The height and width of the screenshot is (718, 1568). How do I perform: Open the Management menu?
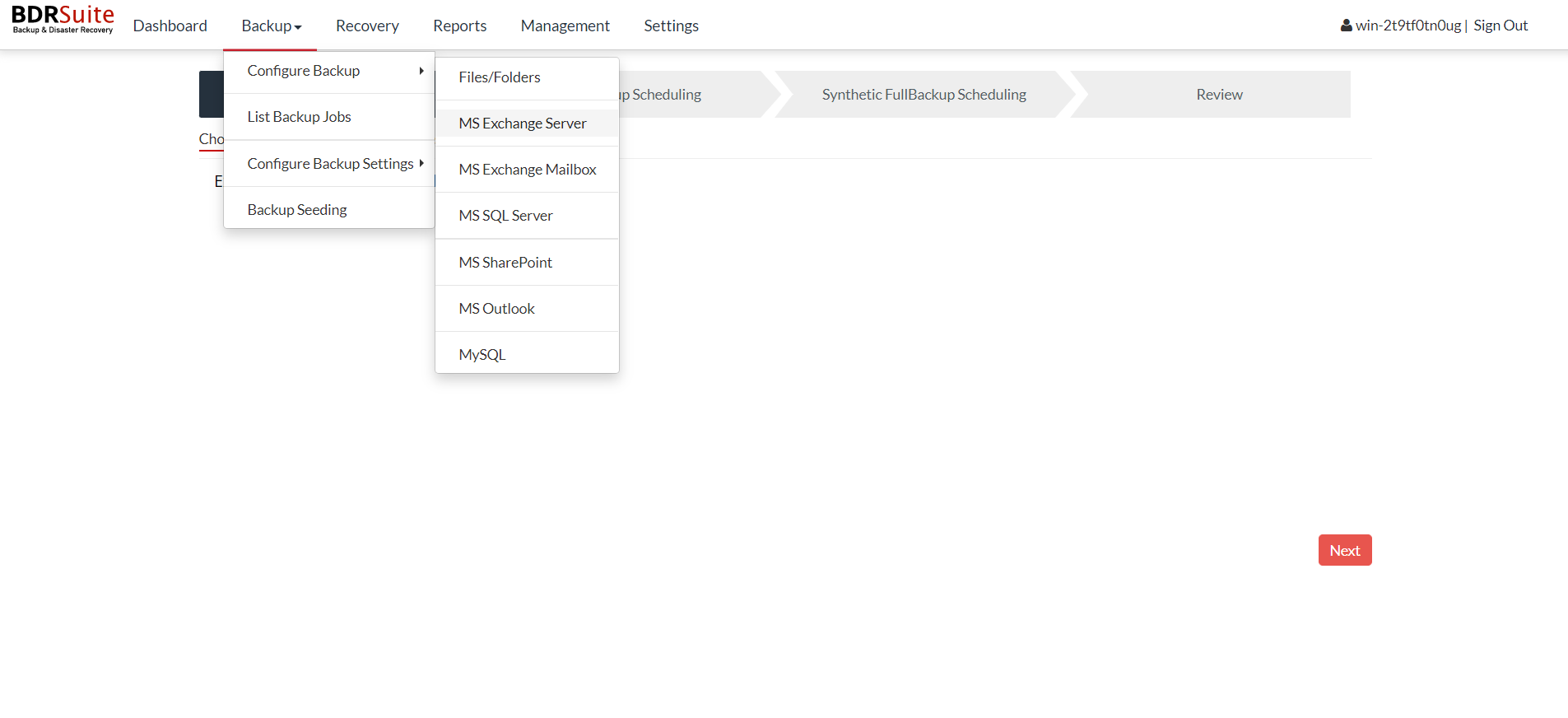(565, 26)
